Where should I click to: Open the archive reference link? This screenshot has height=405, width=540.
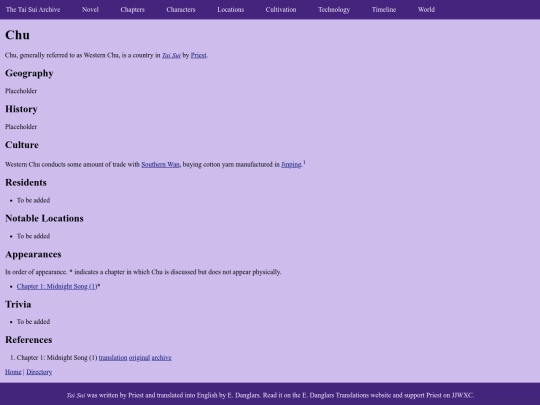(162, 358)
